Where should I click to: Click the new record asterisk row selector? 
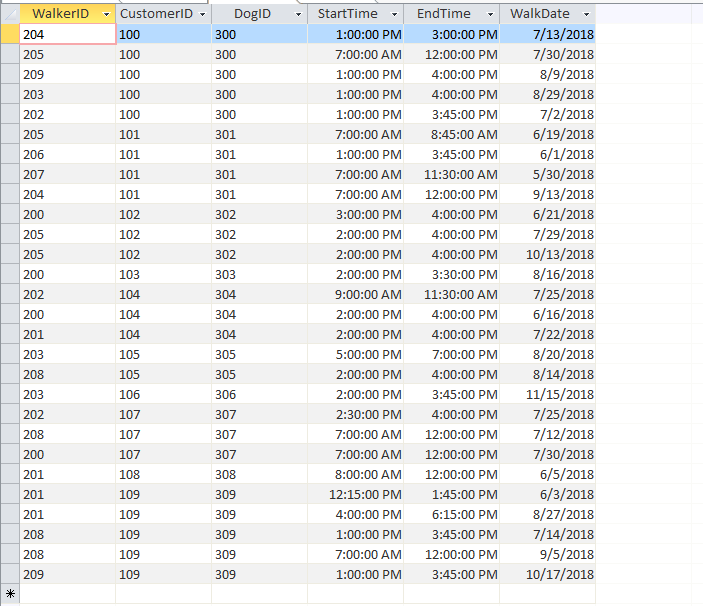(x=10, y=594)
